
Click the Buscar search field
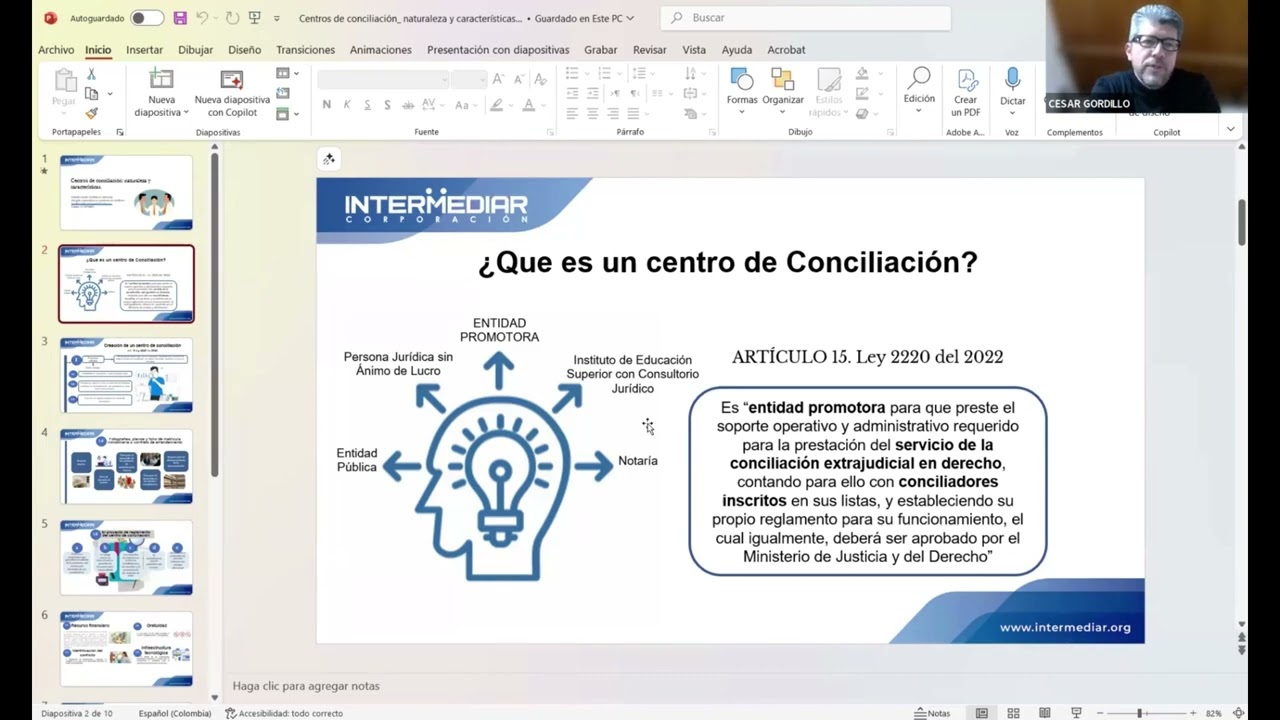pyautogui.click(x=806, y=18)
